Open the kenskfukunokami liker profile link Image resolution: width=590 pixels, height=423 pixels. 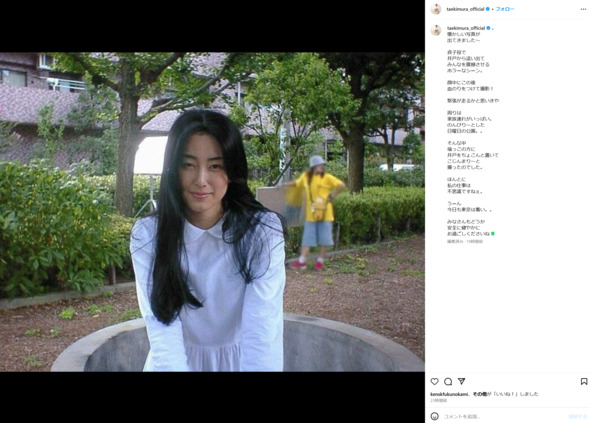click(449, 394)
